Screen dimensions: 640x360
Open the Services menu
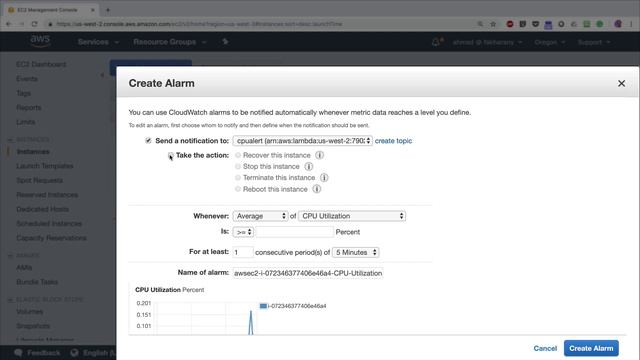tap(98, 42)
